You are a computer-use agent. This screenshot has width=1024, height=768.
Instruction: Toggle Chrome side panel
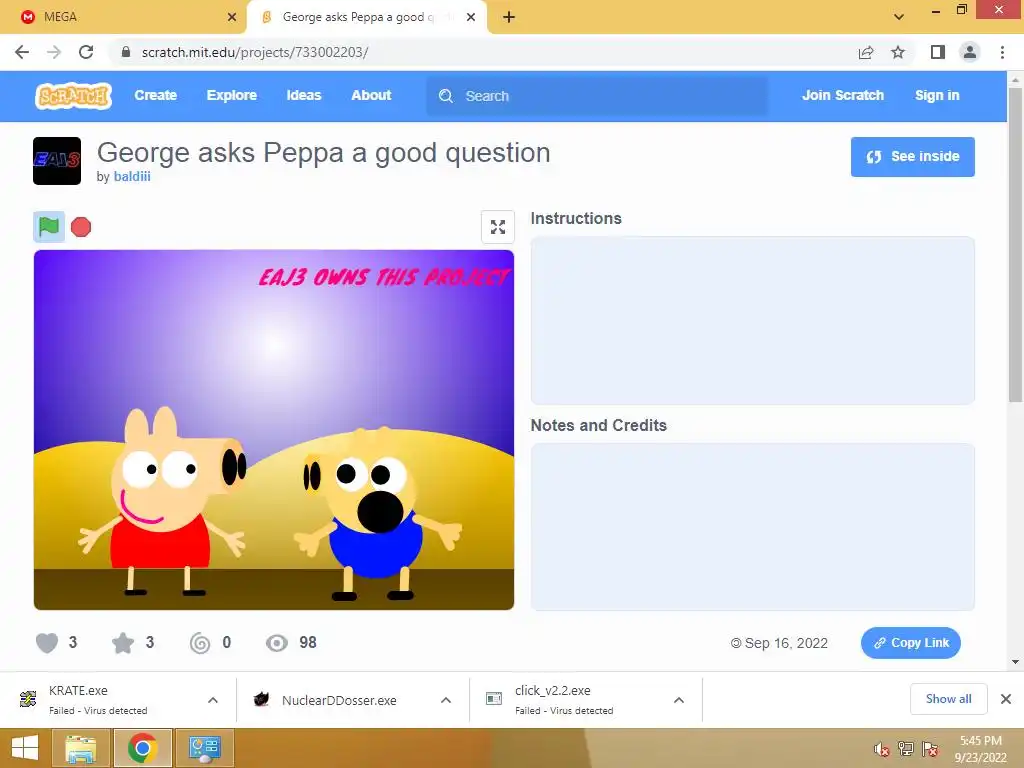(x=938, y=52)
